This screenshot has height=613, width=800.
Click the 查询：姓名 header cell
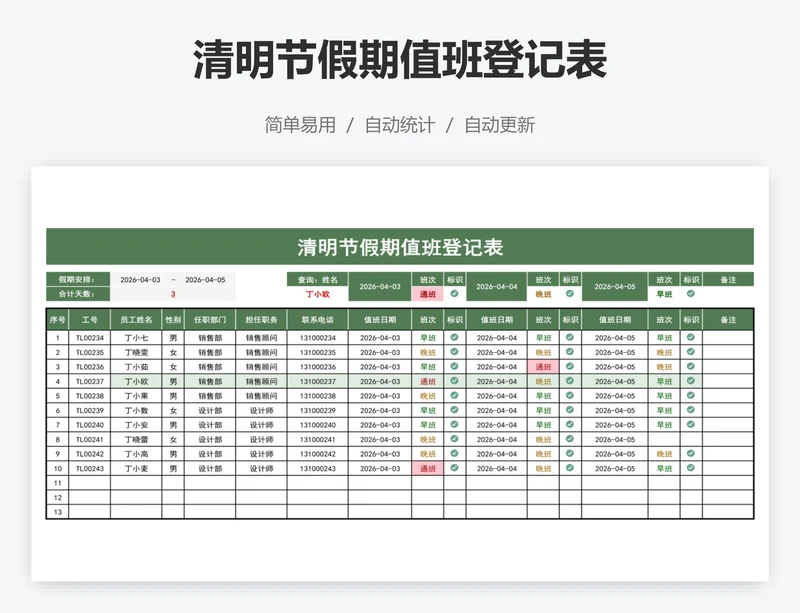tap(317, 280)
